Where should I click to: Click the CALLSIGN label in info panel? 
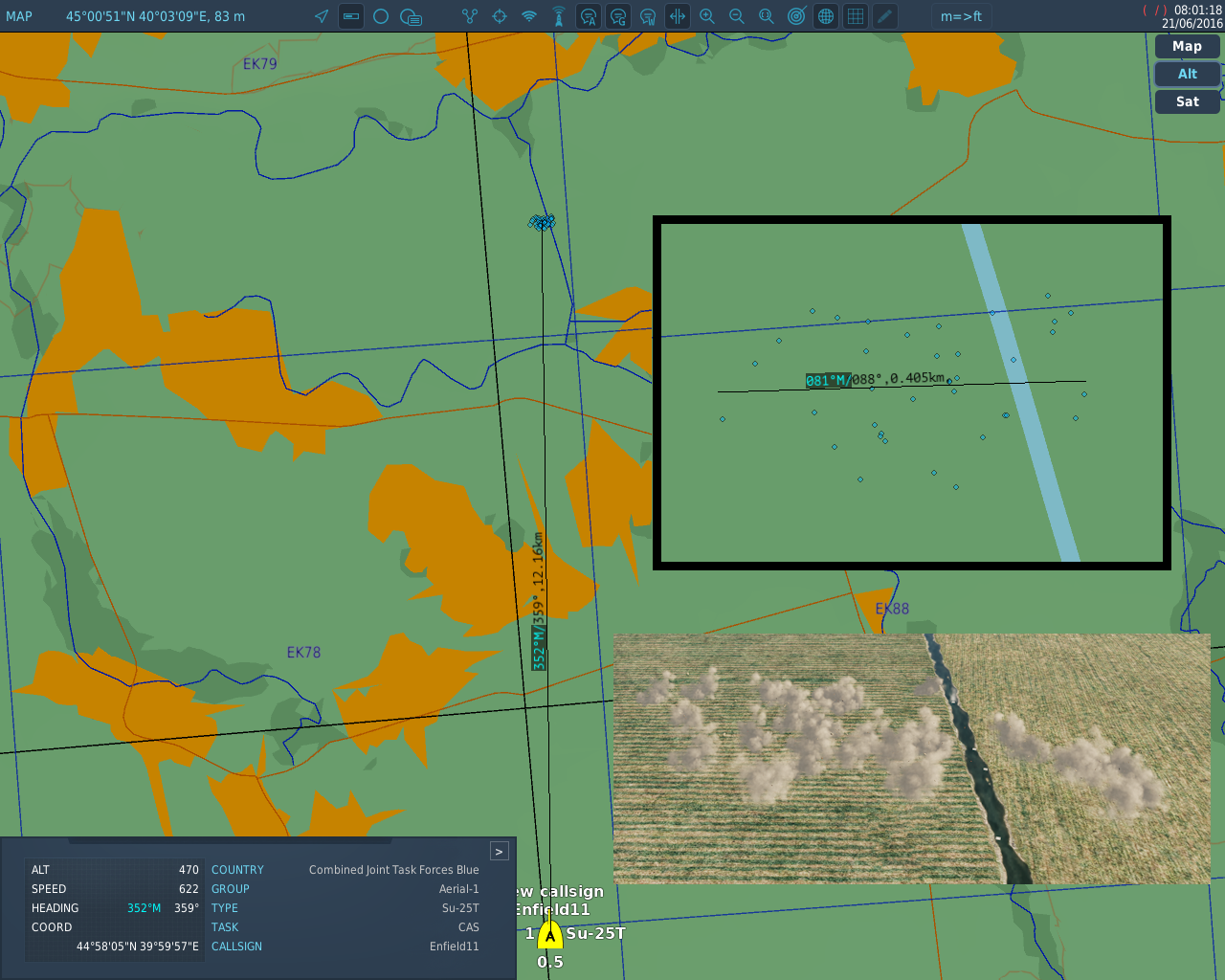point(236,947)
